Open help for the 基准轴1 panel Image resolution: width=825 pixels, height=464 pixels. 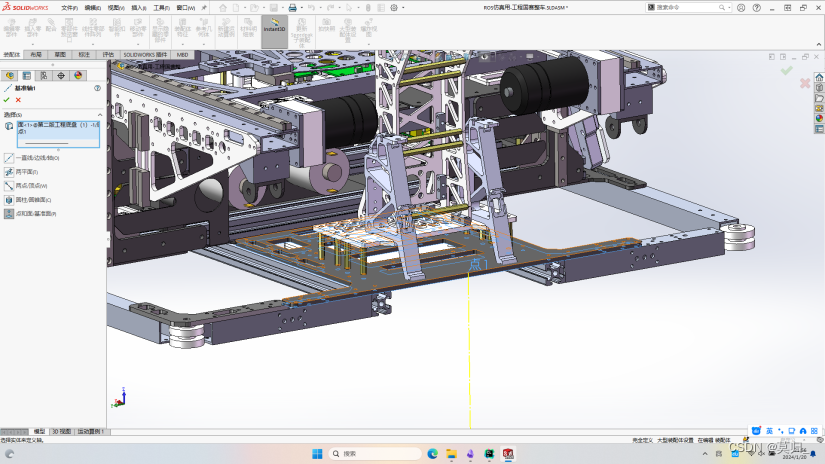97,88
